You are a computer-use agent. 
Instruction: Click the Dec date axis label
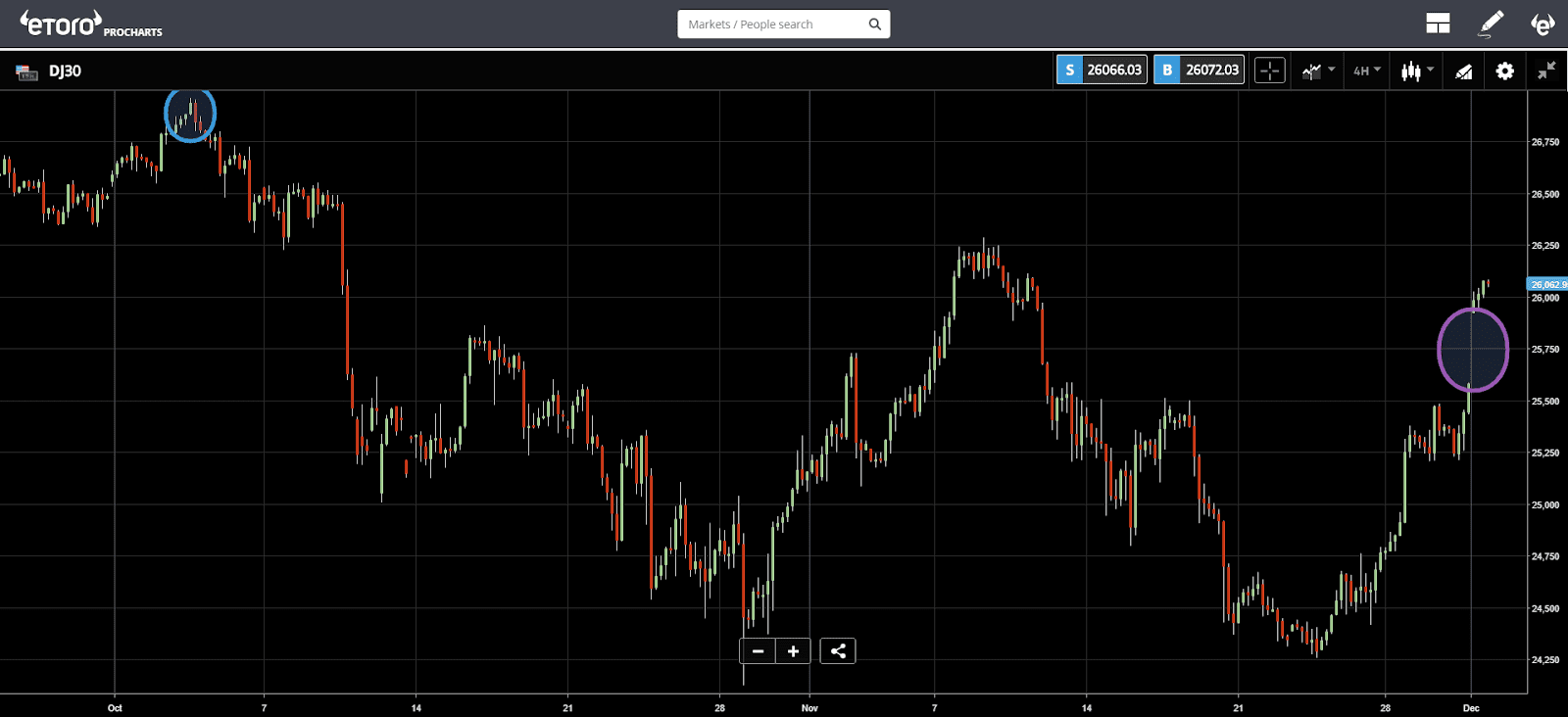[1471, 707]
